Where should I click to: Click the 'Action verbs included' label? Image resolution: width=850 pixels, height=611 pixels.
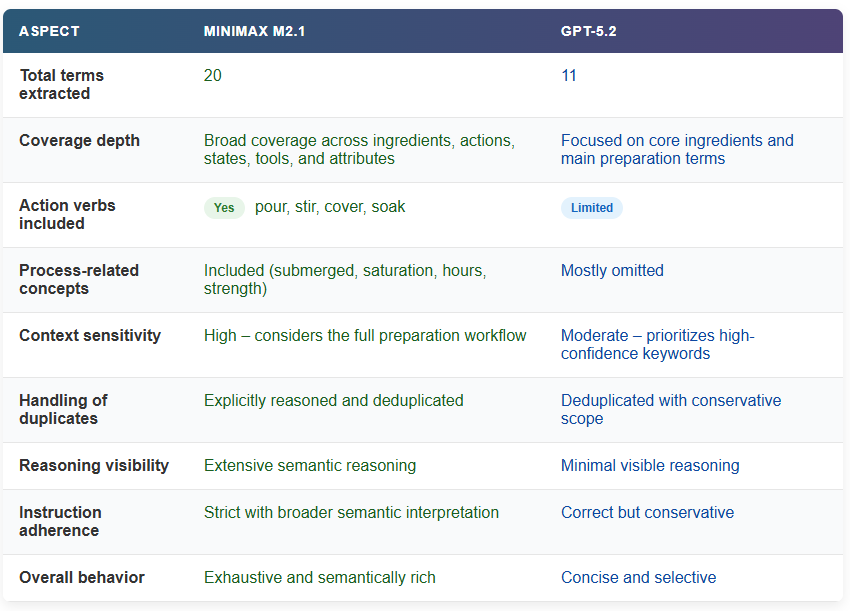[67, 214]
